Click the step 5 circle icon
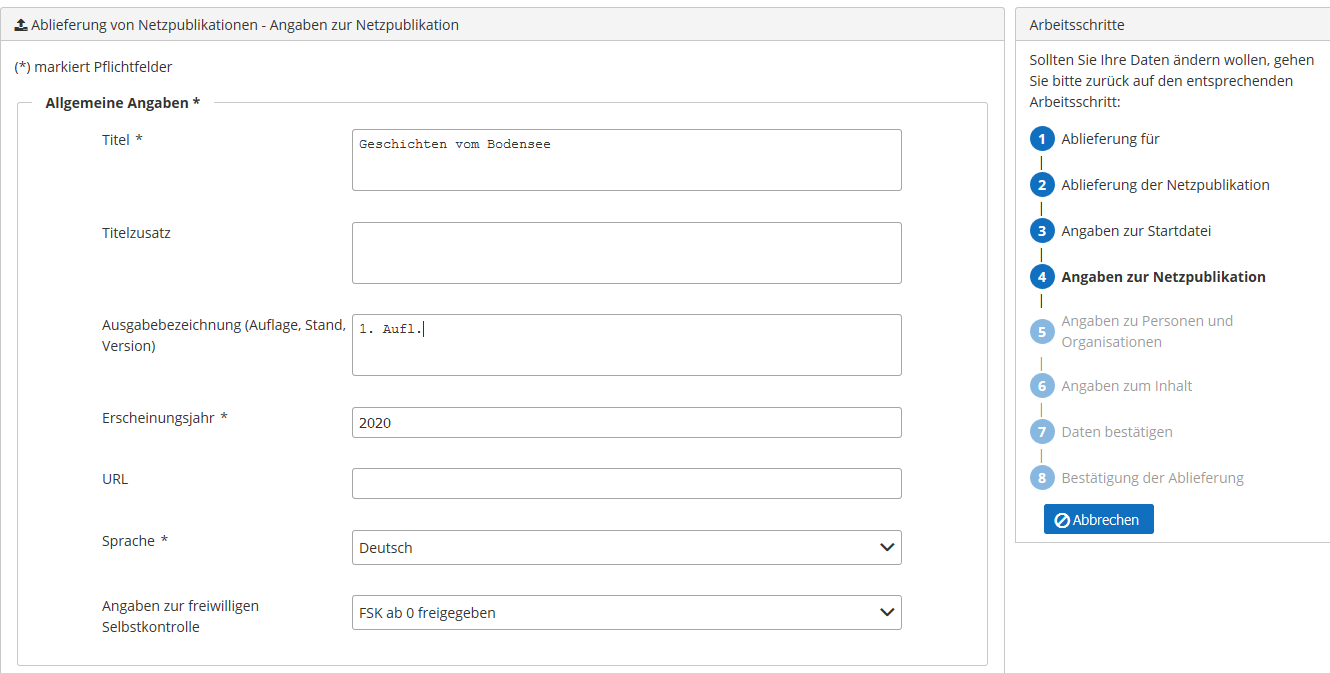This screenshot has height=673, width=1330. click(1042, 332)
